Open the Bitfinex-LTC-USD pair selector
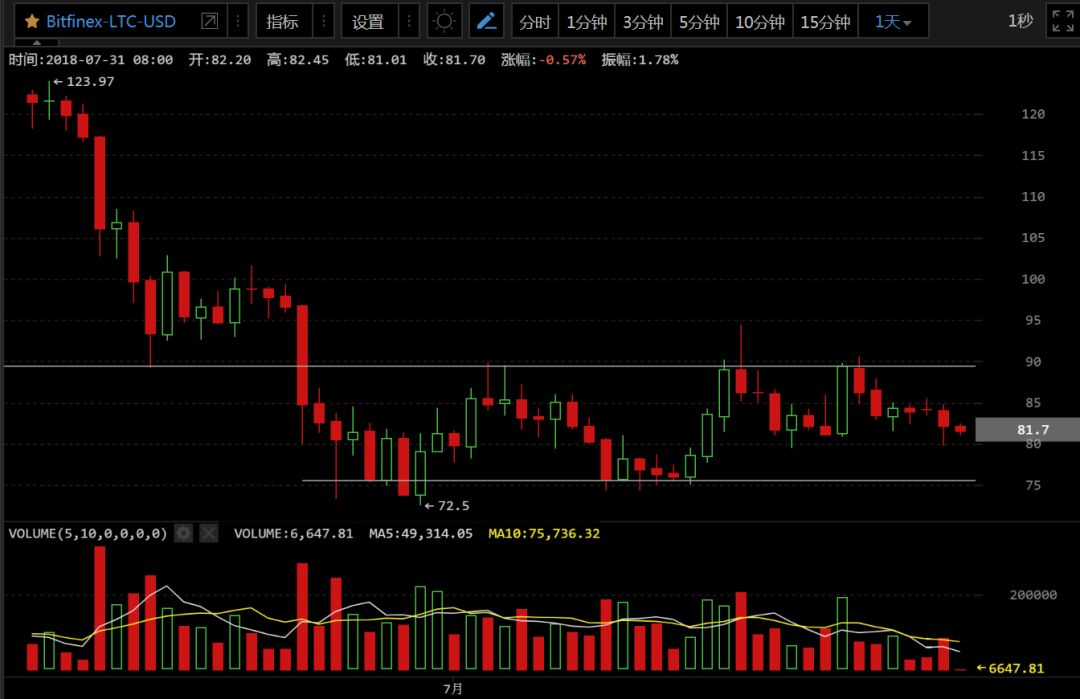This screenshot has width=1080, height=699. point(111,21)
